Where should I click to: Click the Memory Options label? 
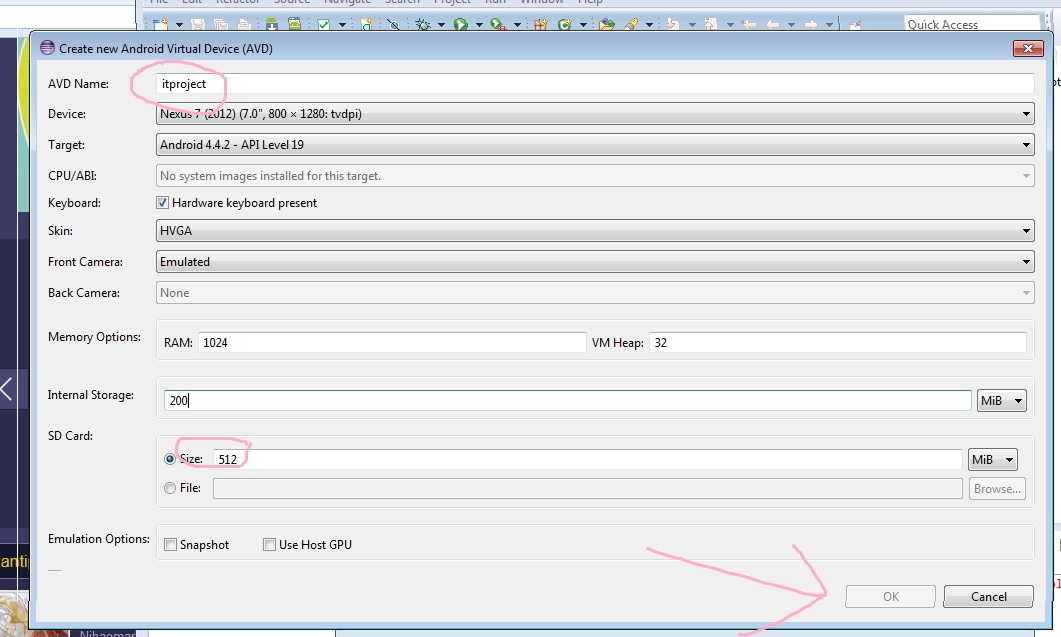coord(94,336)
